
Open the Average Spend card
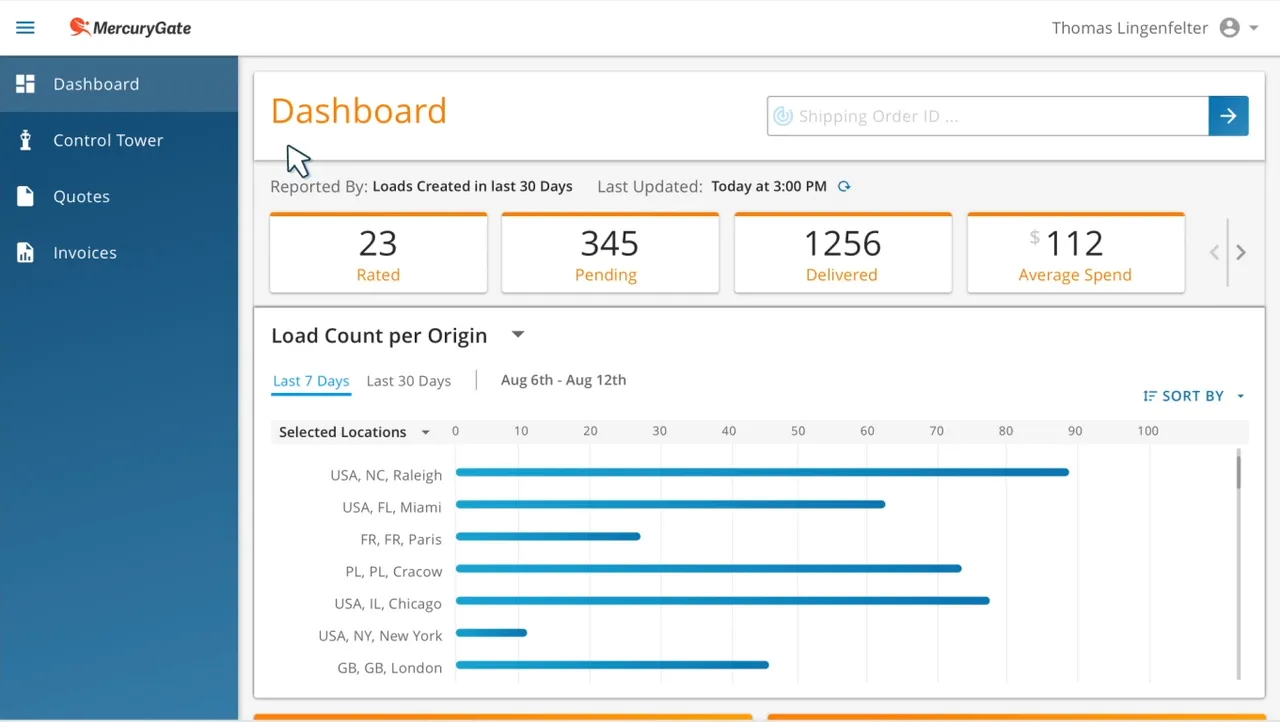coord(1076,253)
